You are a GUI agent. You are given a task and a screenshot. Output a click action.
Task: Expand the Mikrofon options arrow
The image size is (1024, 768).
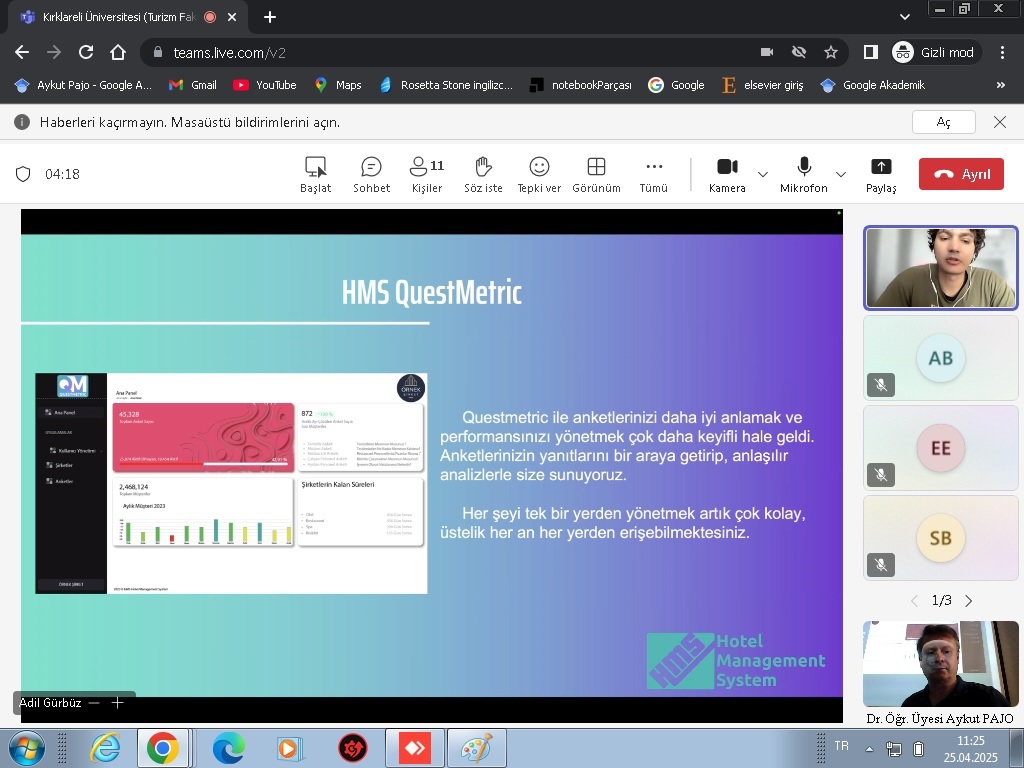[841, 174]
